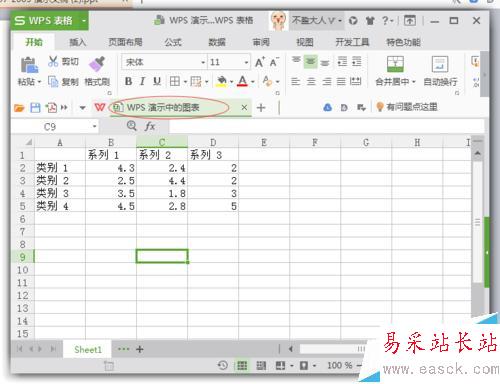Align text to bottom of cell

[325, 62]
